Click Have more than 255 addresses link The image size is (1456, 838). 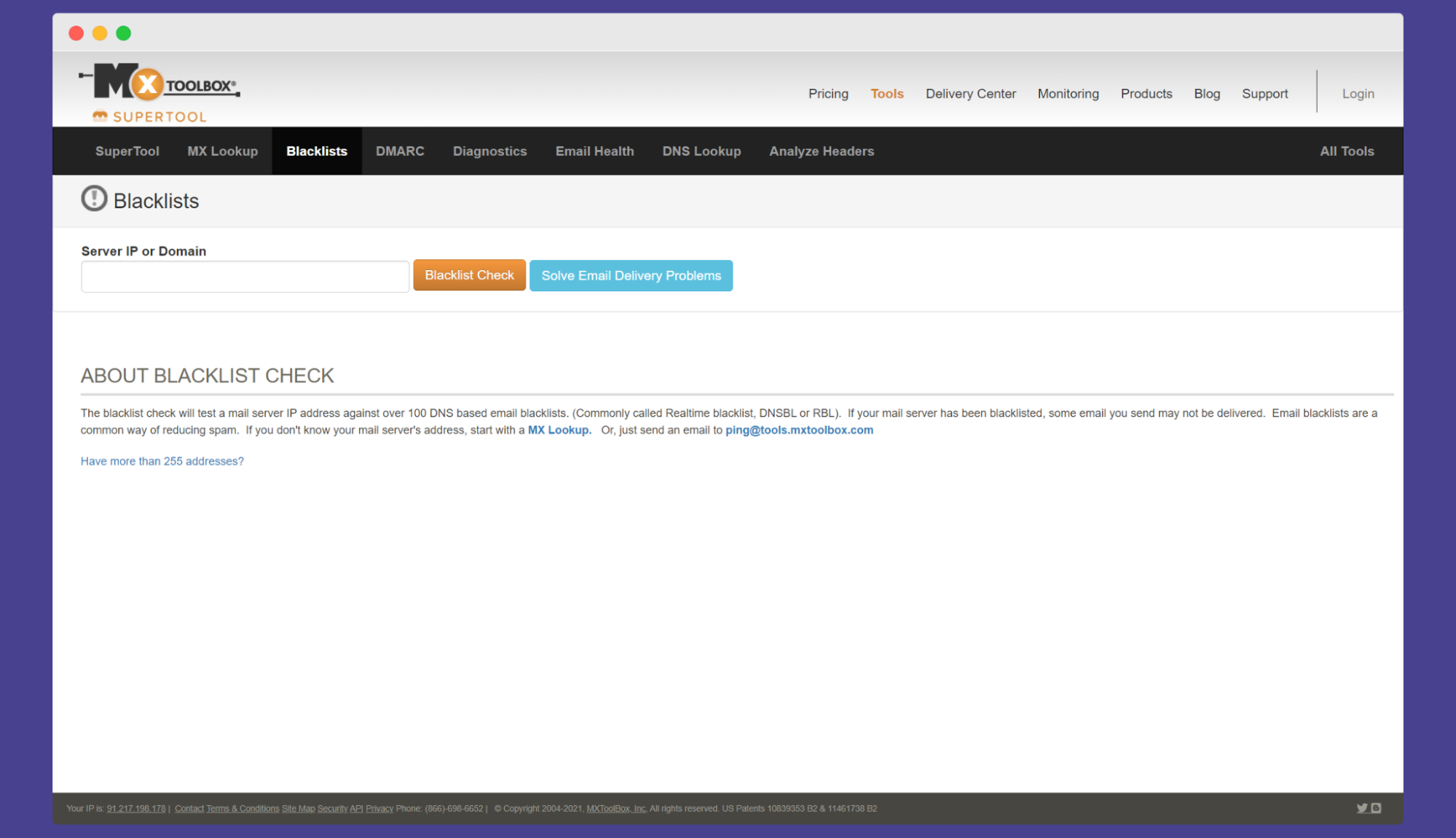click(162, 461)
